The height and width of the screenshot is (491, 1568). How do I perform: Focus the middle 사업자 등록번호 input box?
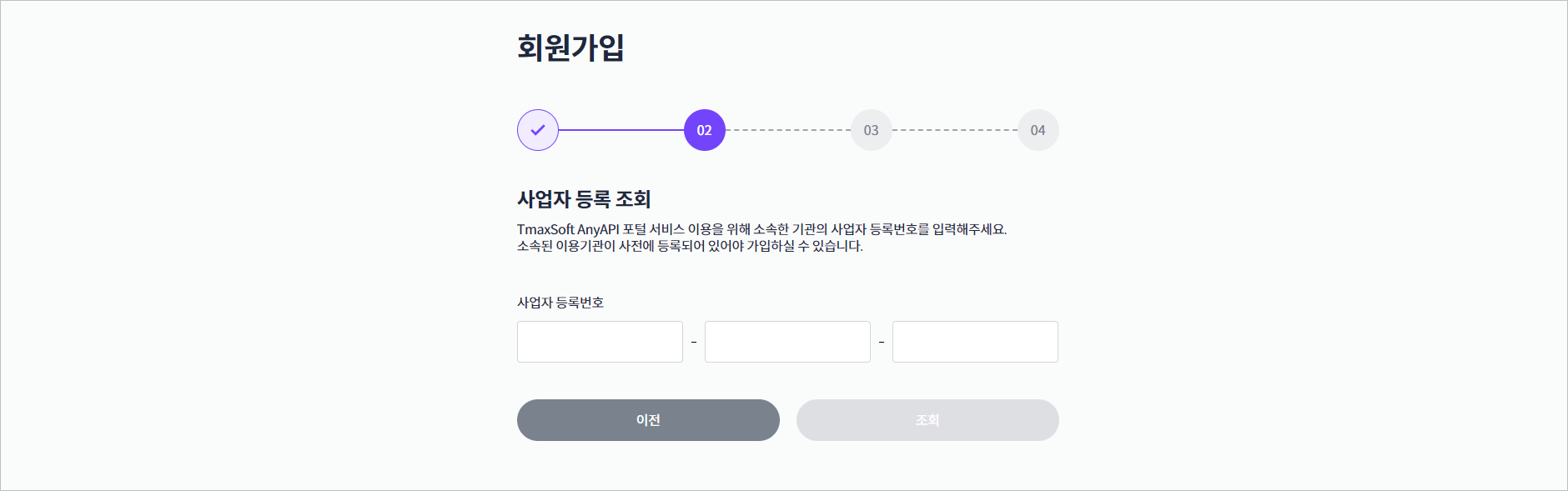[787, 342]
